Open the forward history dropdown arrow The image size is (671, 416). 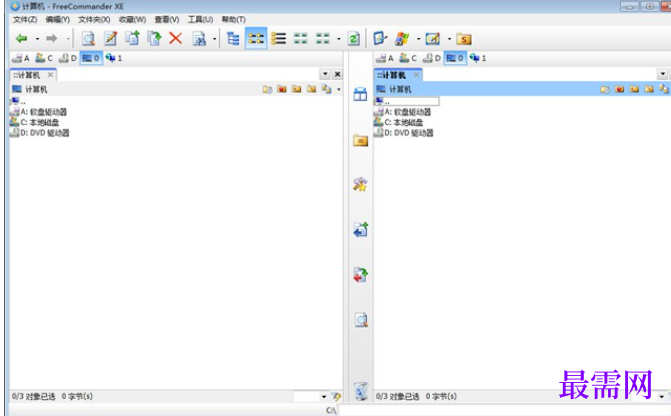[68, 39]
